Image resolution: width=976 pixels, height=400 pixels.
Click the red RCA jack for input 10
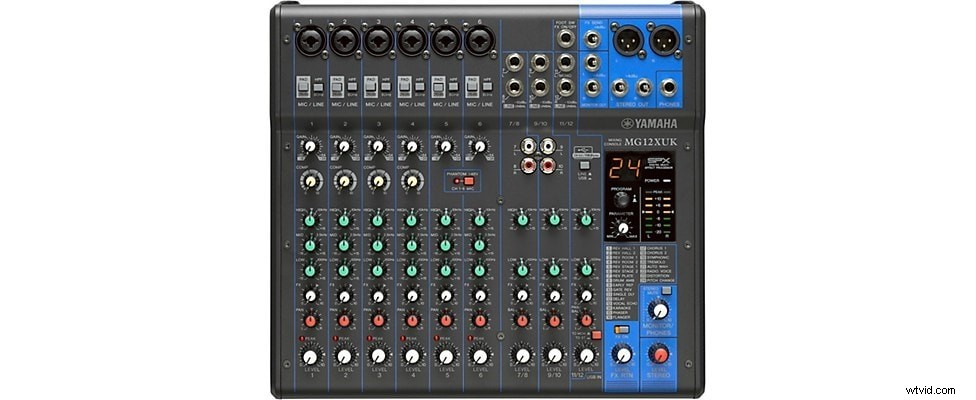click(x=548, y=165)
